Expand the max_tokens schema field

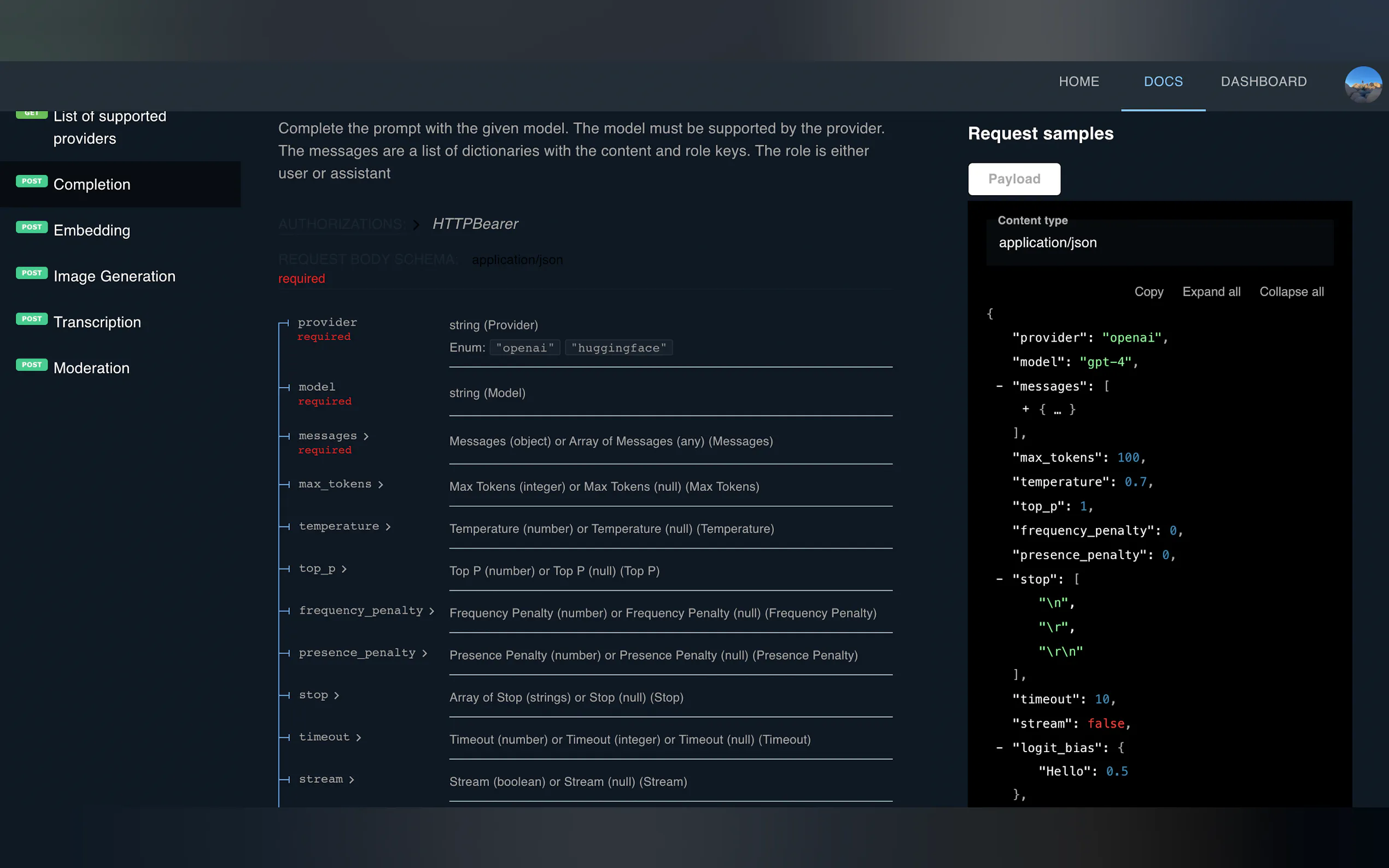380,485
